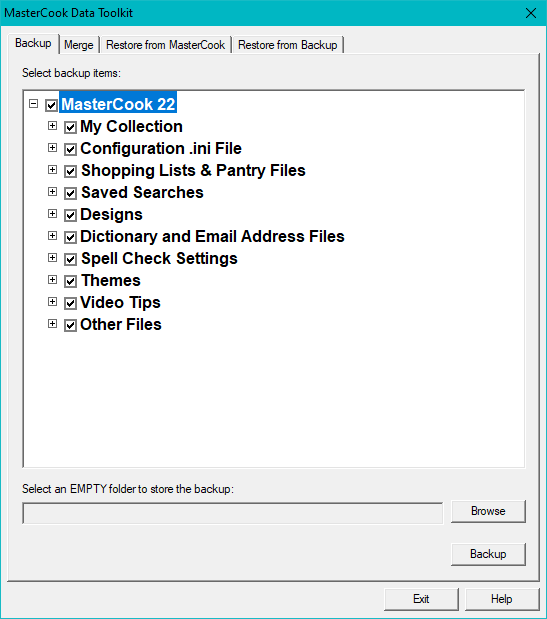Image resolution: width=547 pixels, height=619 pixels.
Task: Switch to Restore from Backup tab
Action: (288, 45)
